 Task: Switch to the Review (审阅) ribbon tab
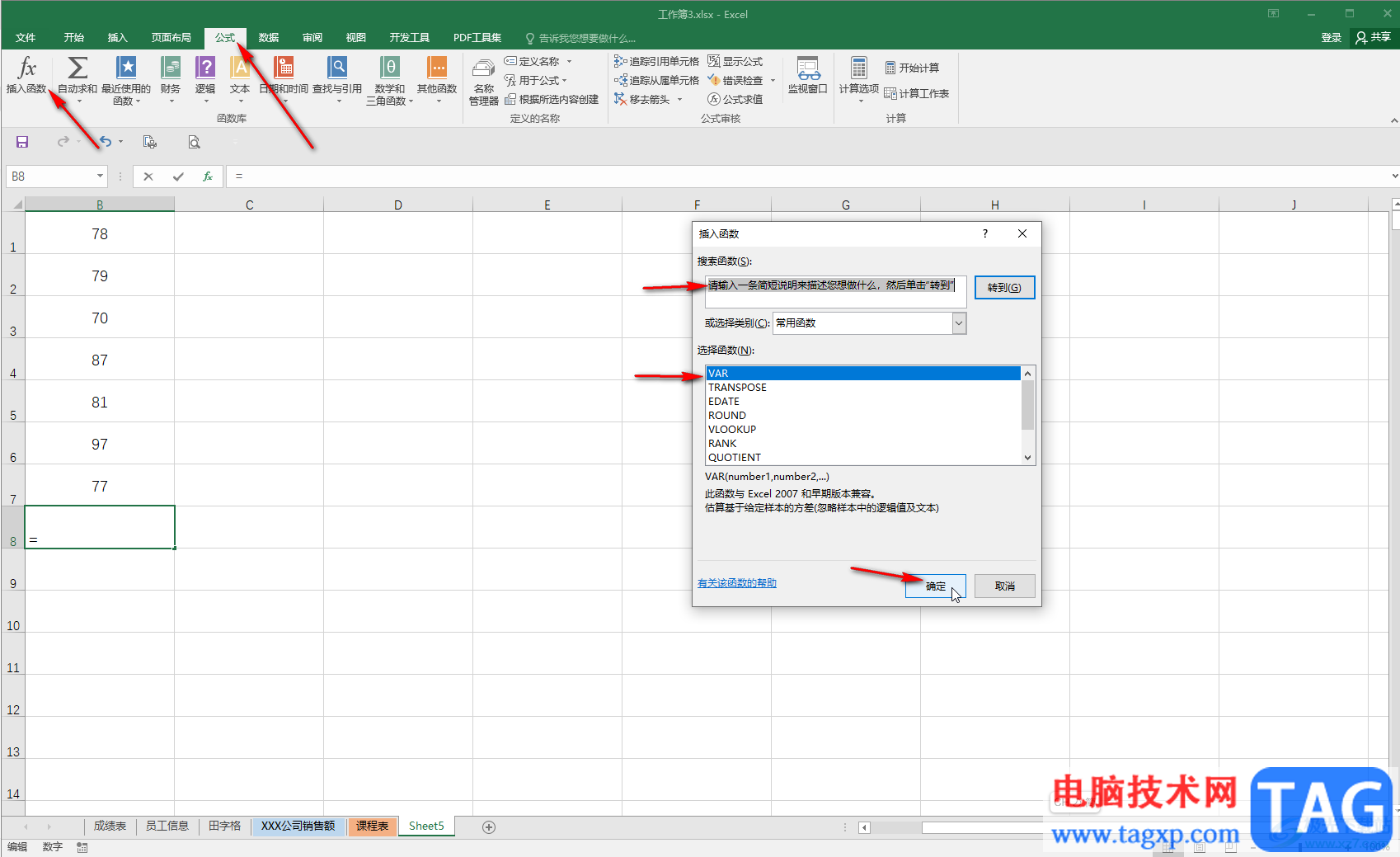pyautogui.click(x=312, y=38)
